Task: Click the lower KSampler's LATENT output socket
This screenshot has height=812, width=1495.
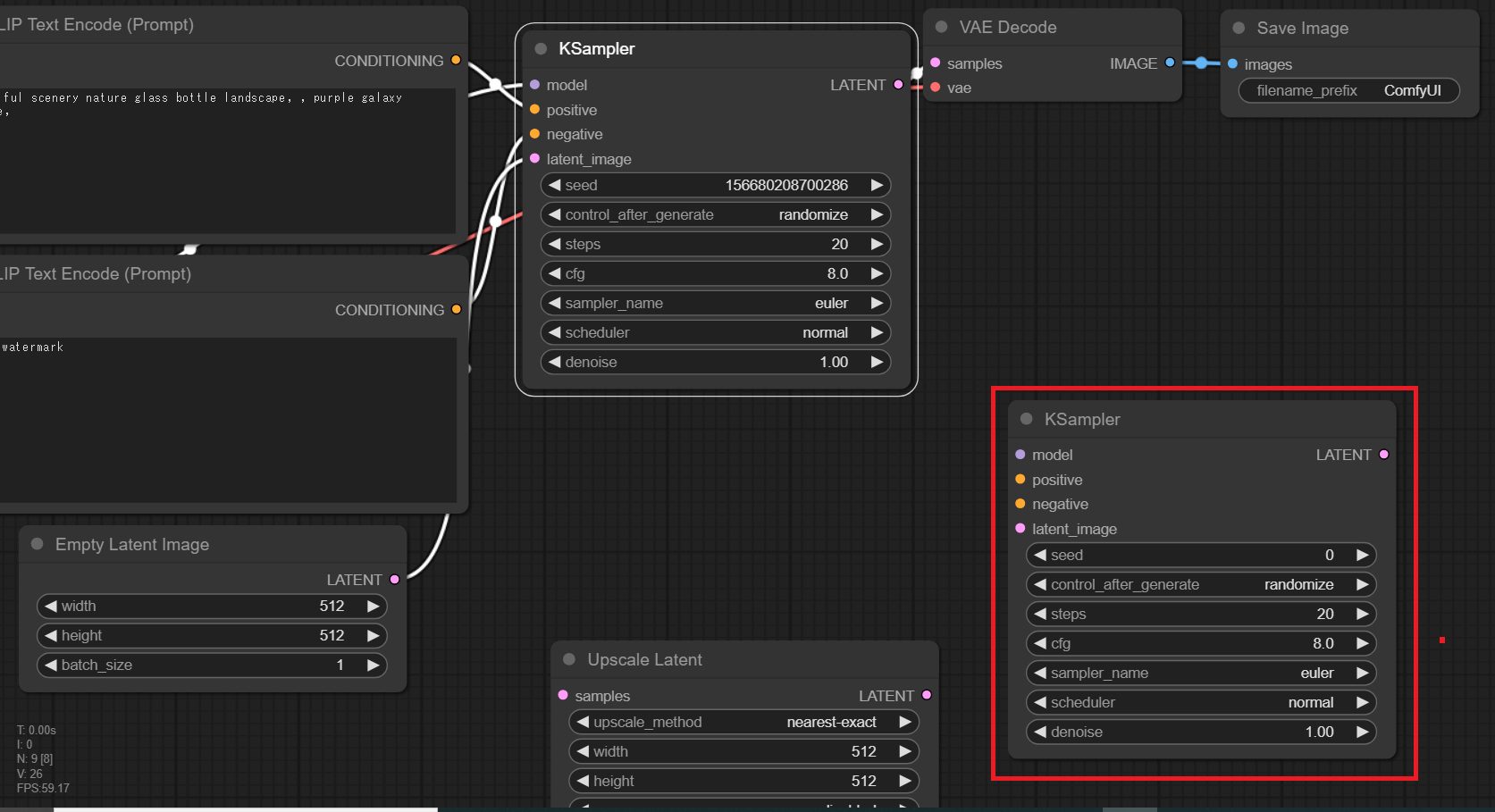Action: (x=1384, y=455)
